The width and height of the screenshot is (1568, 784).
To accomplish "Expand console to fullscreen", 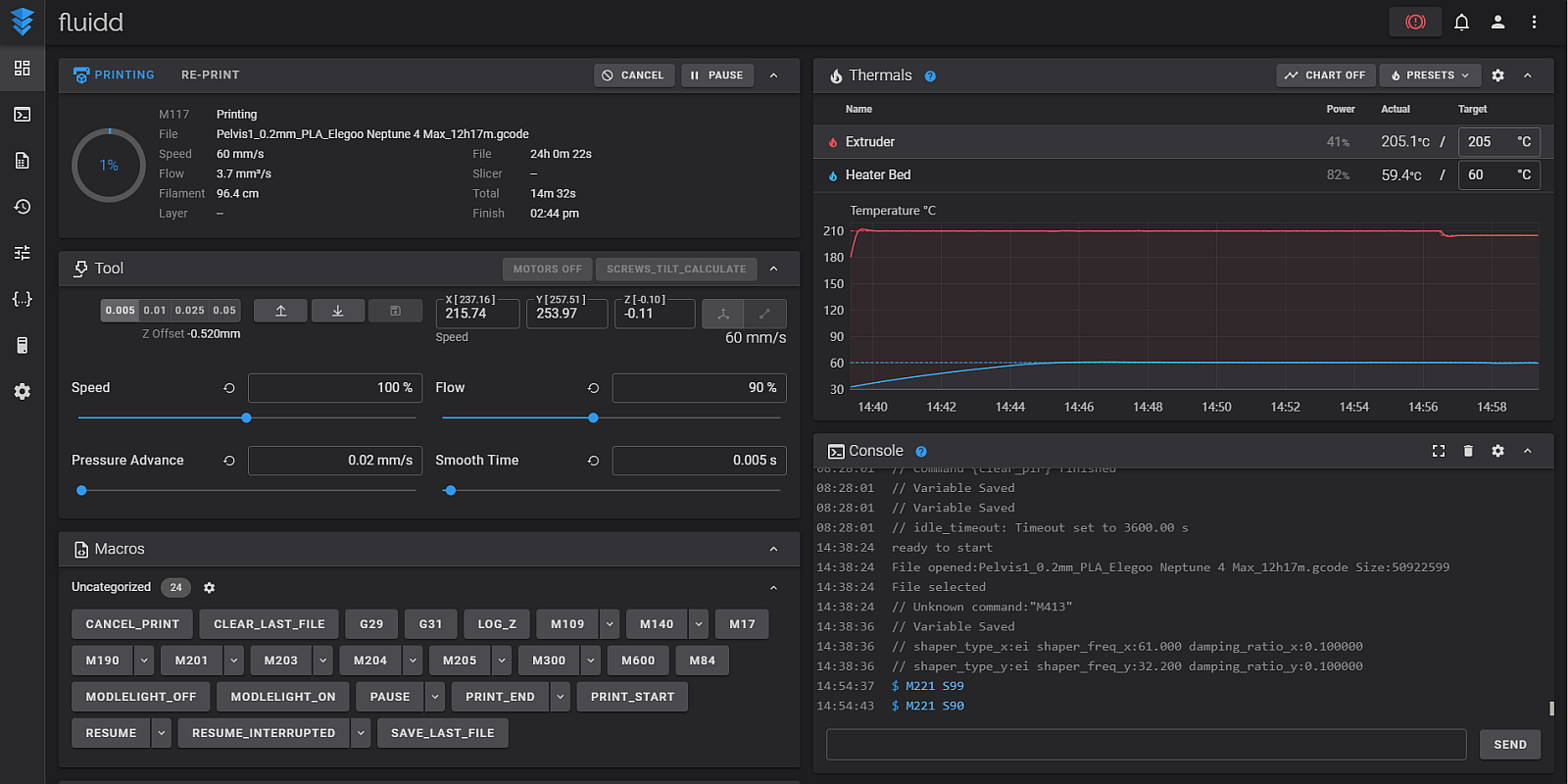I will click(x=1439, y=451).
